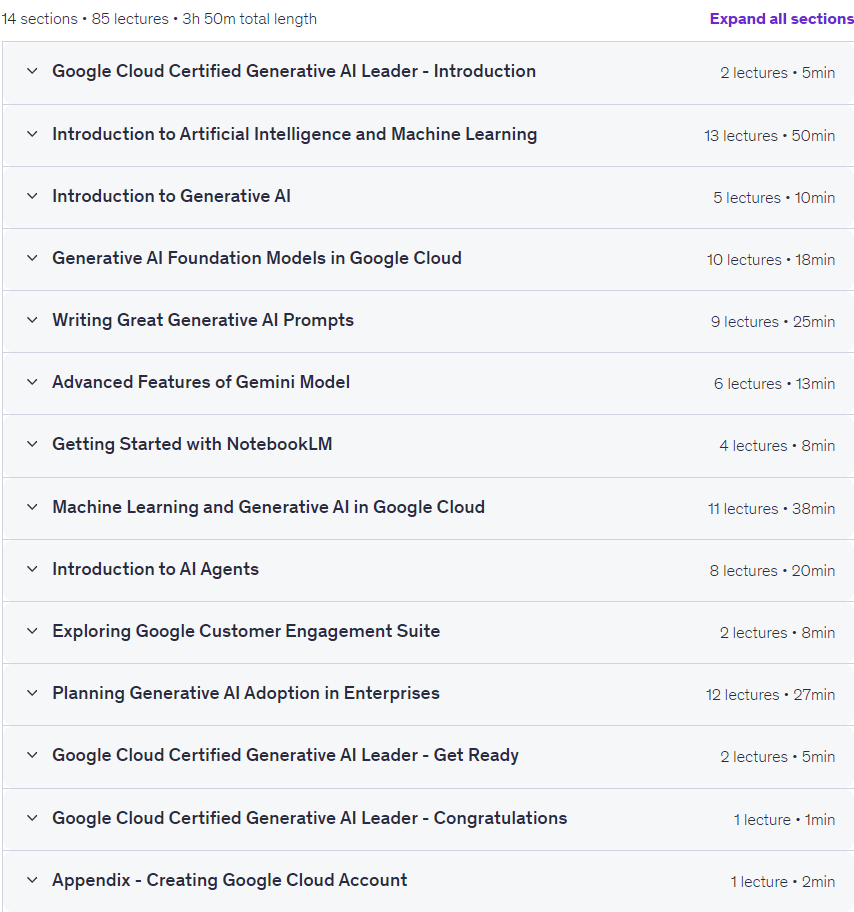Click the 5 lectures • 10min label
The height and width of the screenshot is (912, 854).
(774, 198)
